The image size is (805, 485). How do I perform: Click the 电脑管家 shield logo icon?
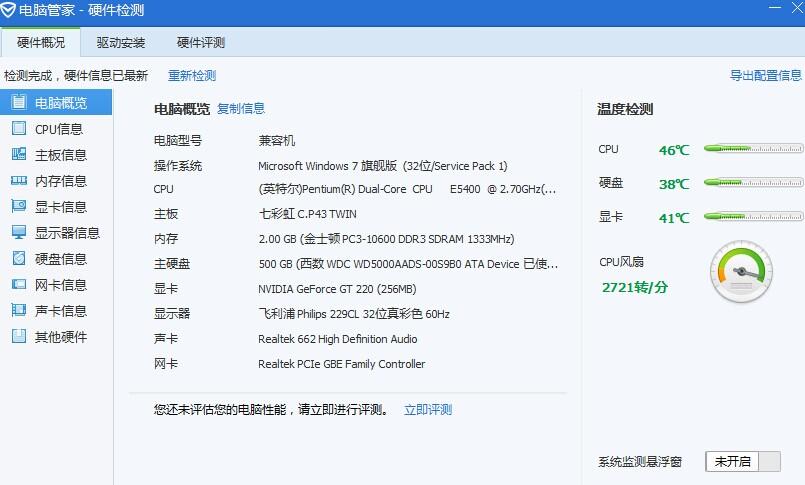click(x=8, y=10)
